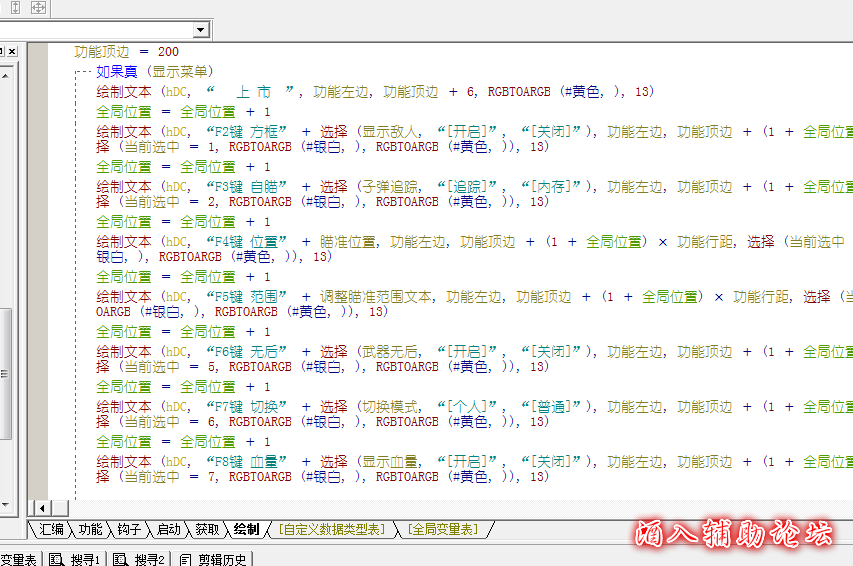Click the horizontal scrollbar left arrow

point(41,507)
